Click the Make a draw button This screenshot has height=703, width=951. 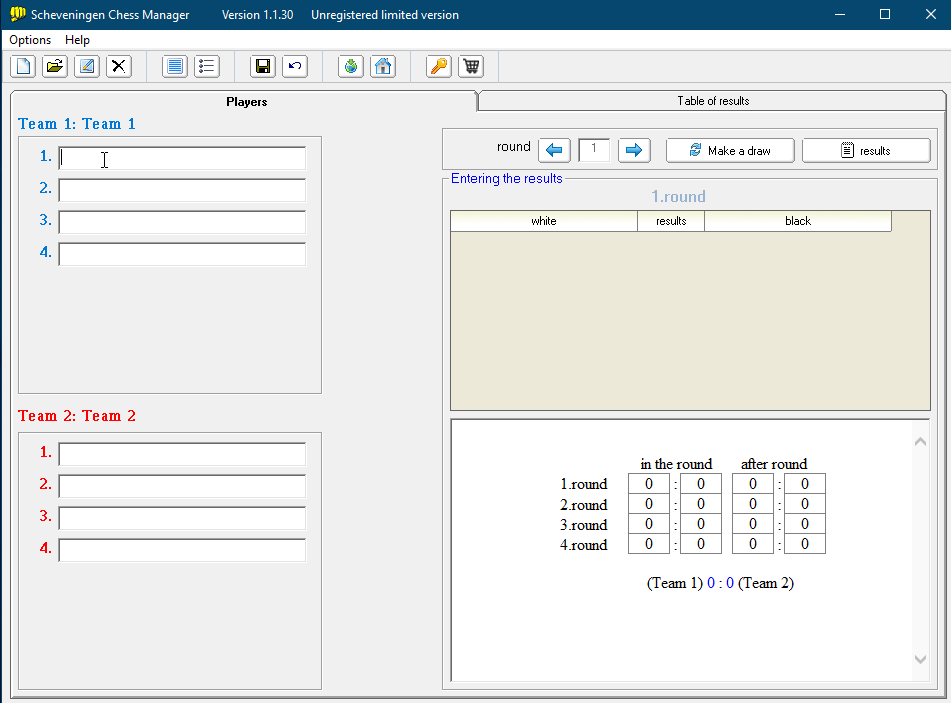(730, 150)
